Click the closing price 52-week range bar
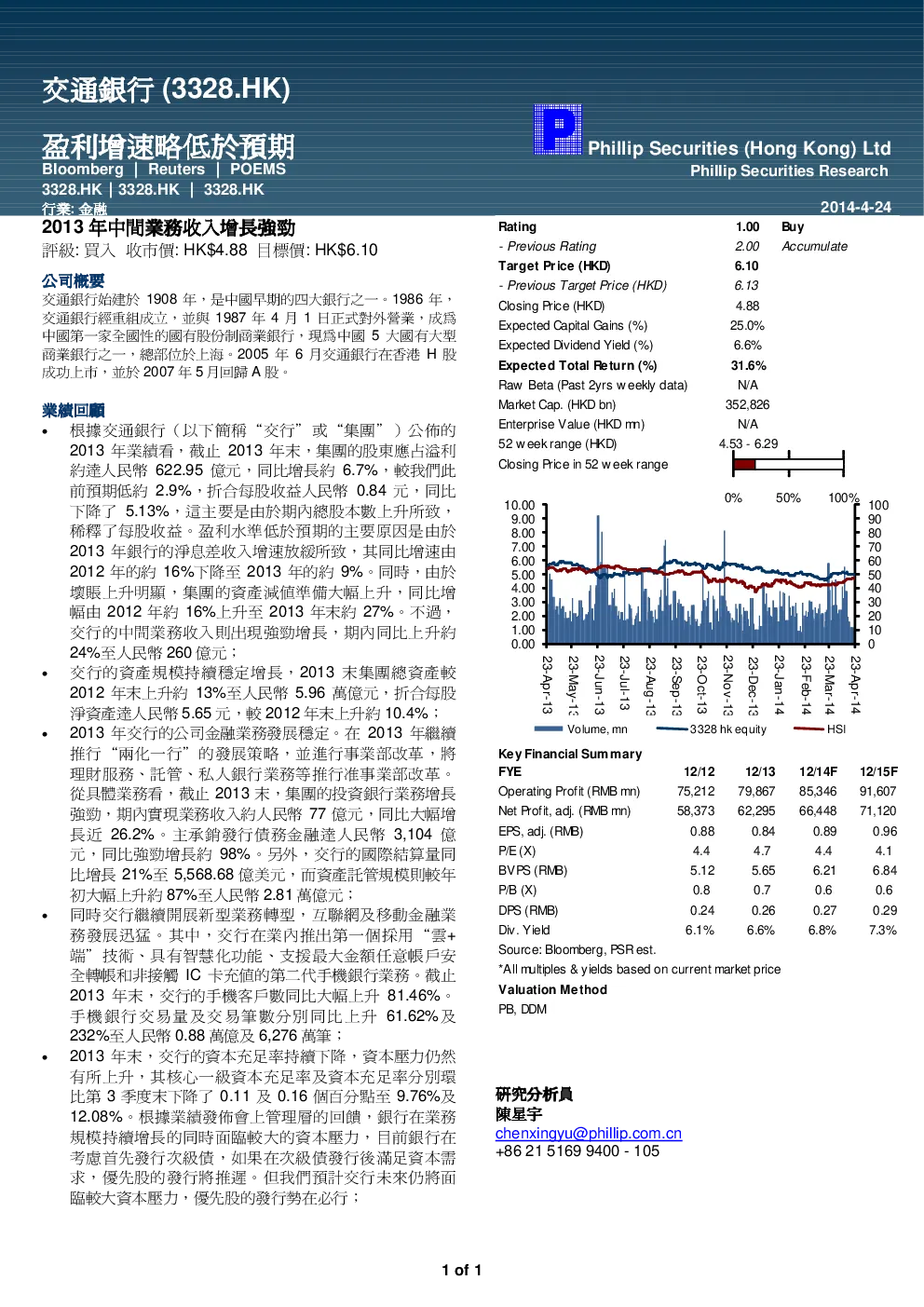This screenshot has height=1307, width=924. coord(788,463)
